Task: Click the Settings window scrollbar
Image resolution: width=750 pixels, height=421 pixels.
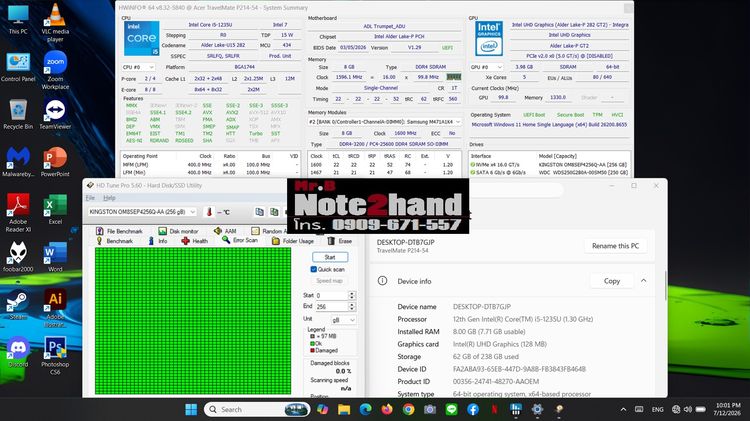Action: (665, 285)
